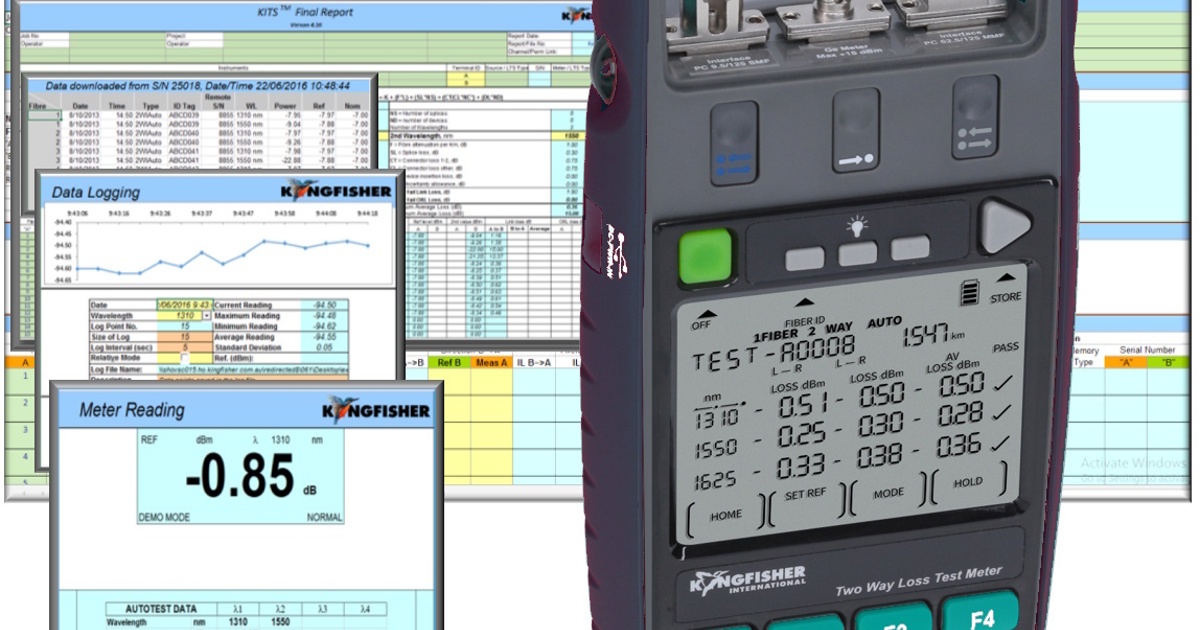Click the 1550 wavelength cell in Autotest table
Viewport: 1200px width, 630px height.
(x=281, y=622)
